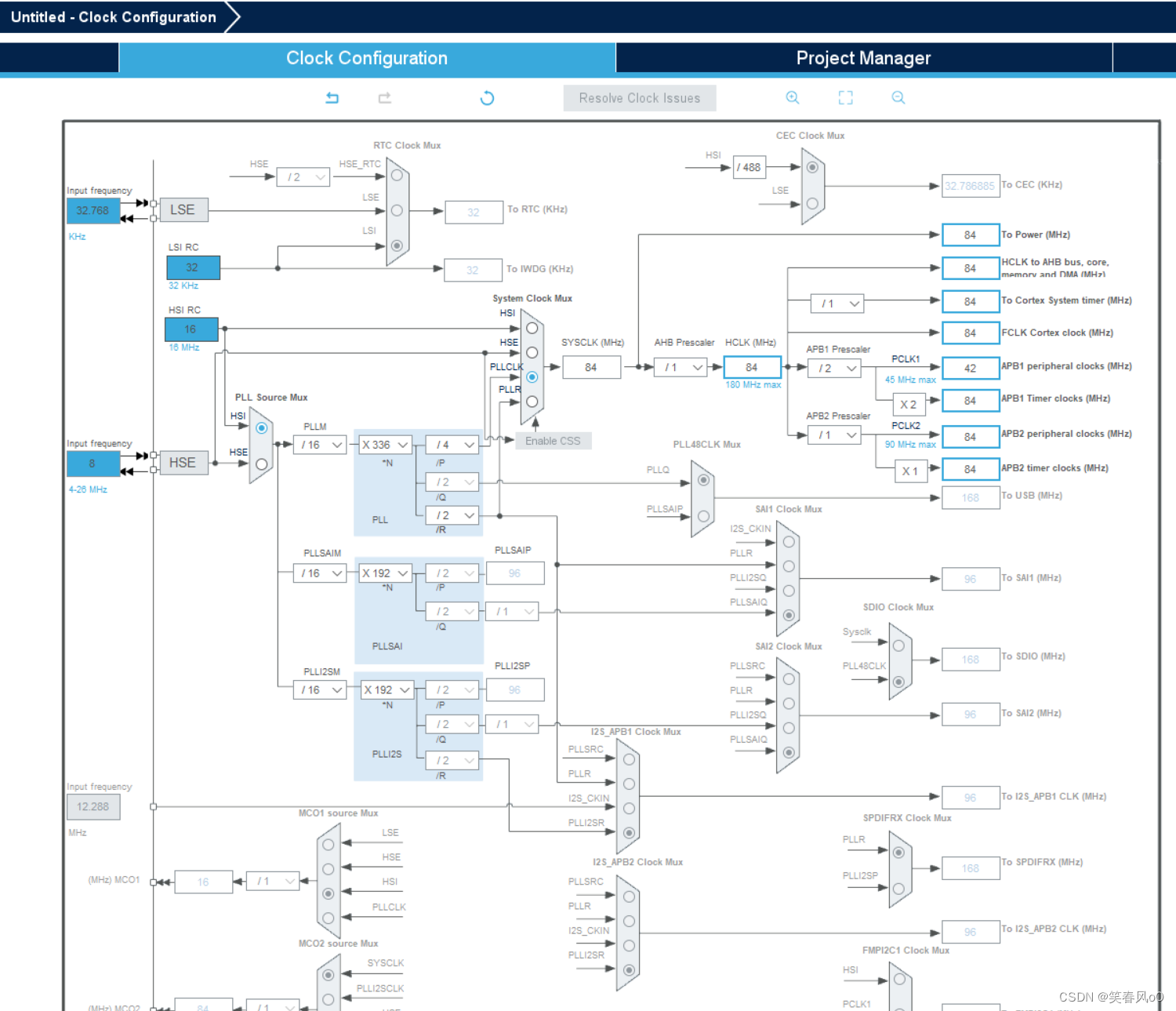The height and width of the screenshot is (1011, 1176).
Task: Open the APB2 Prescaler /1 dropdown
Action: click(834, 435)
